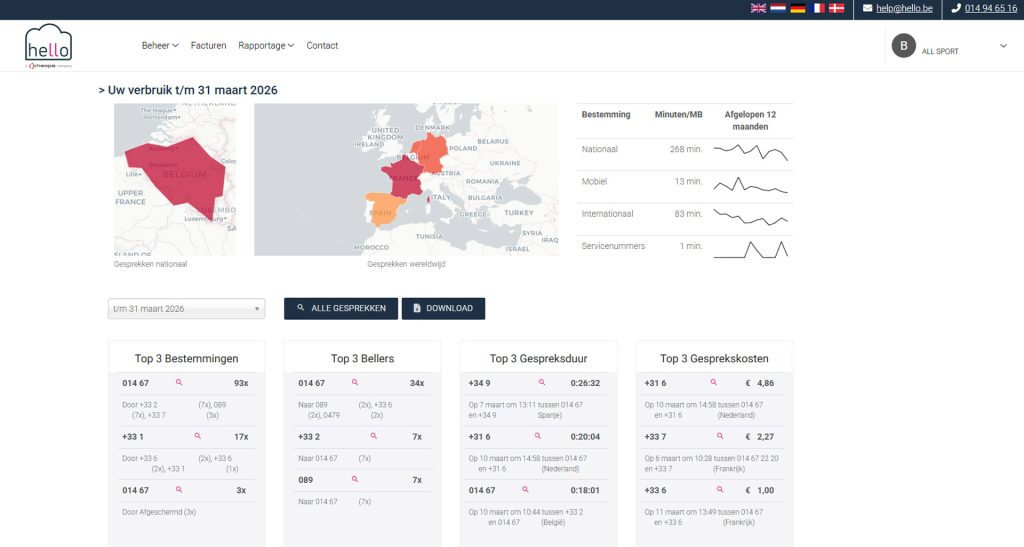
Task: Open the Beheer dropdown menu
Action: click(160, 46)
